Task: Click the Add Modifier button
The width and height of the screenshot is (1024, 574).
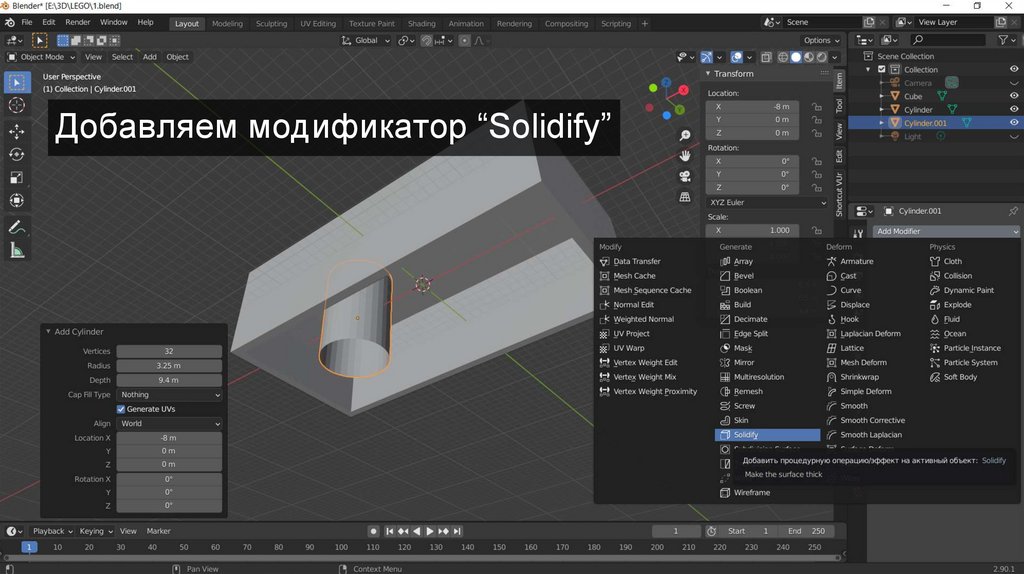Action: [x=945, y=231]
